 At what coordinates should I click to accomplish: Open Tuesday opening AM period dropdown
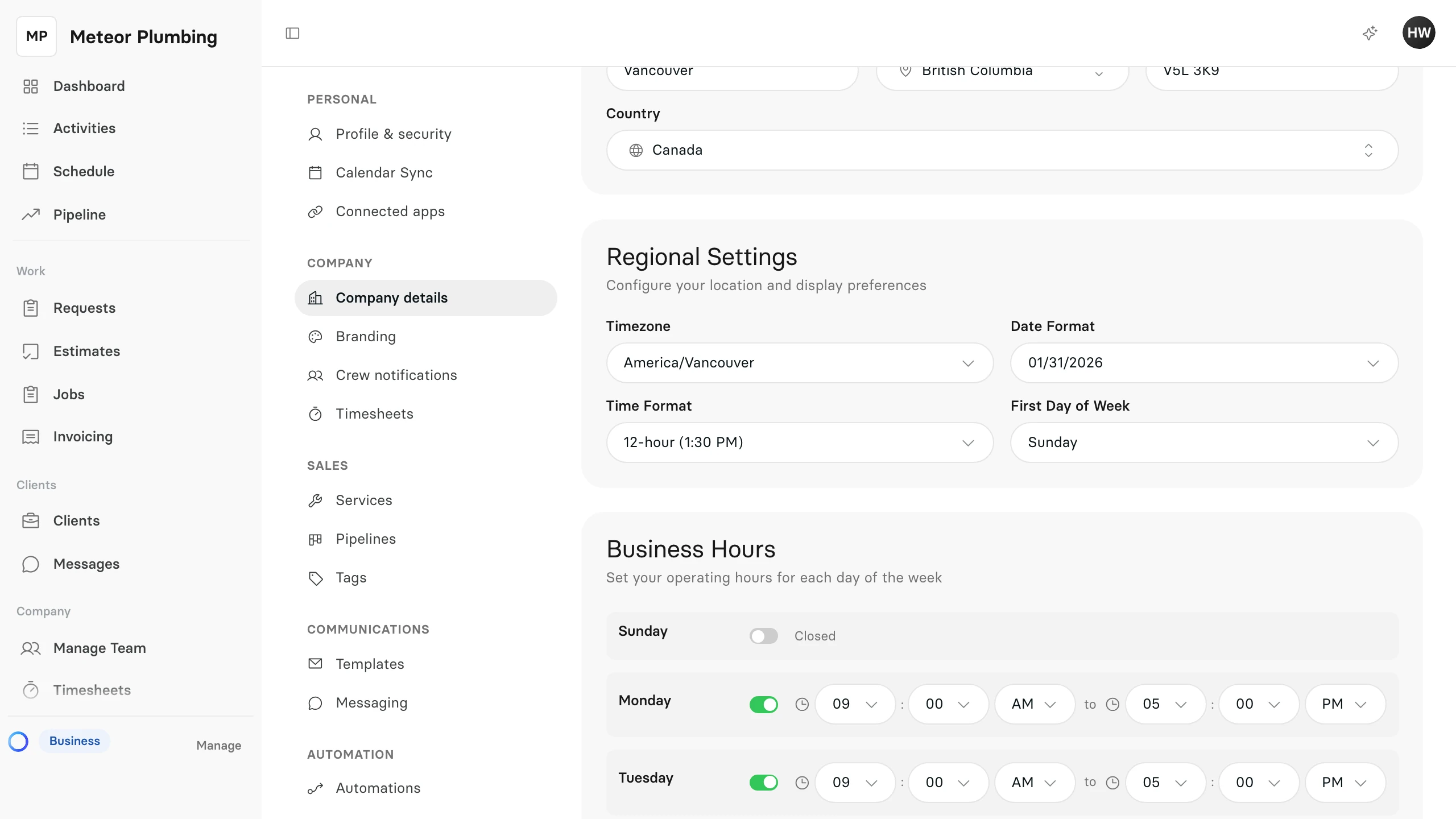[x=1035, y=783]
